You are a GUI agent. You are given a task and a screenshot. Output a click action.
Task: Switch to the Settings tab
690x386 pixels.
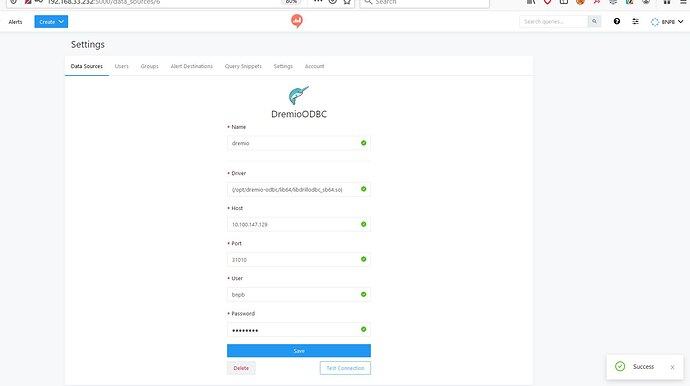click(283, 66)
